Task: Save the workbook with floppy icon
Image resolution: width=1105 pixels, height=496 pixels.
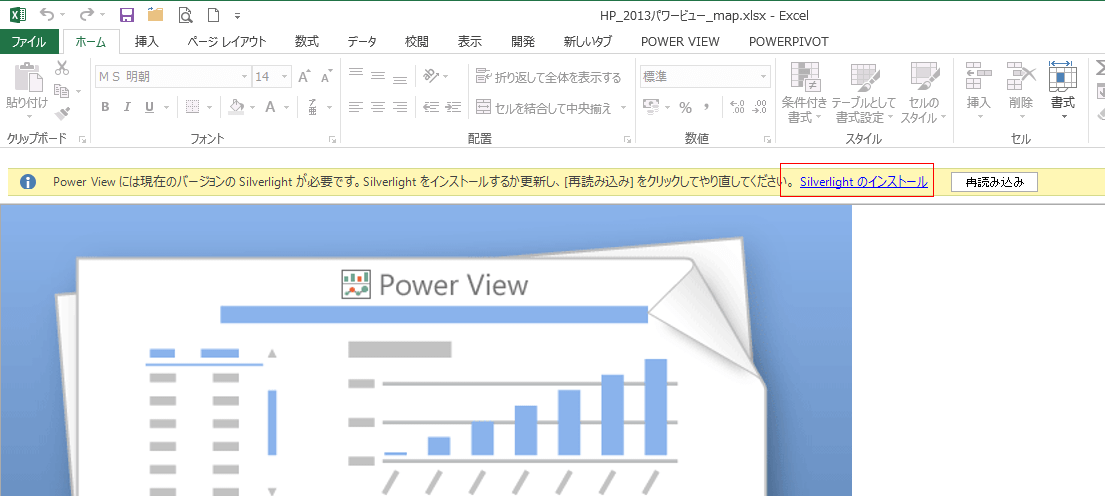Action: 127,15
